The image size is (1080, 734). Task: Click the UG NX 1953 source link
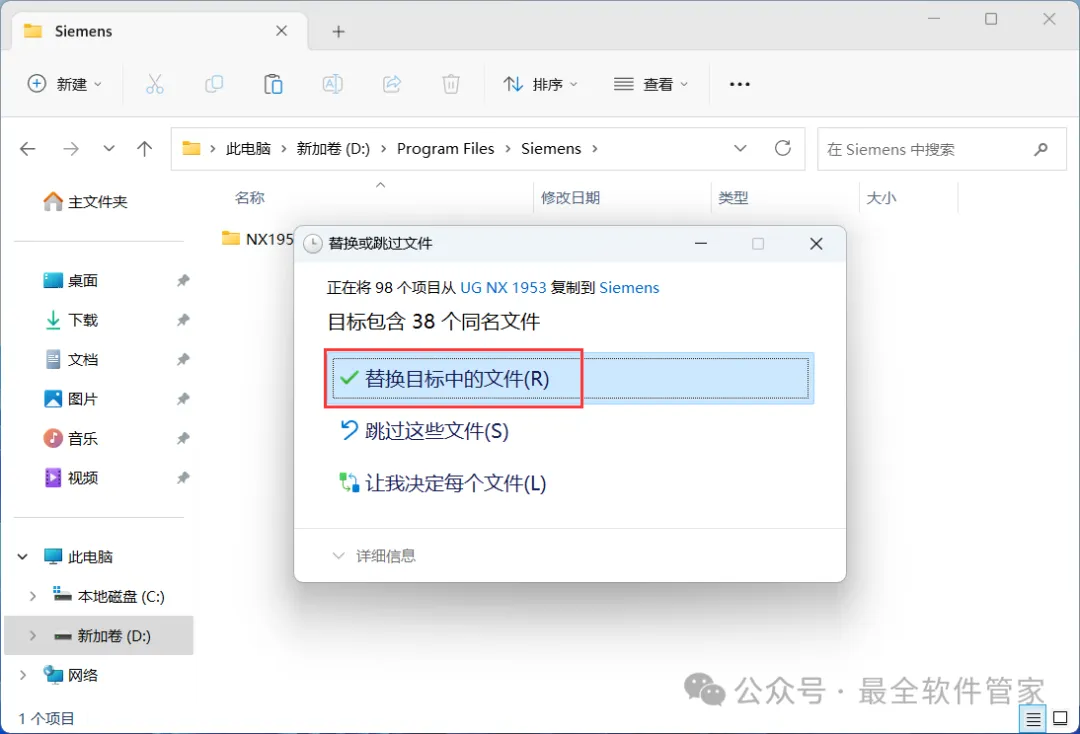click(x=503, y=288)
